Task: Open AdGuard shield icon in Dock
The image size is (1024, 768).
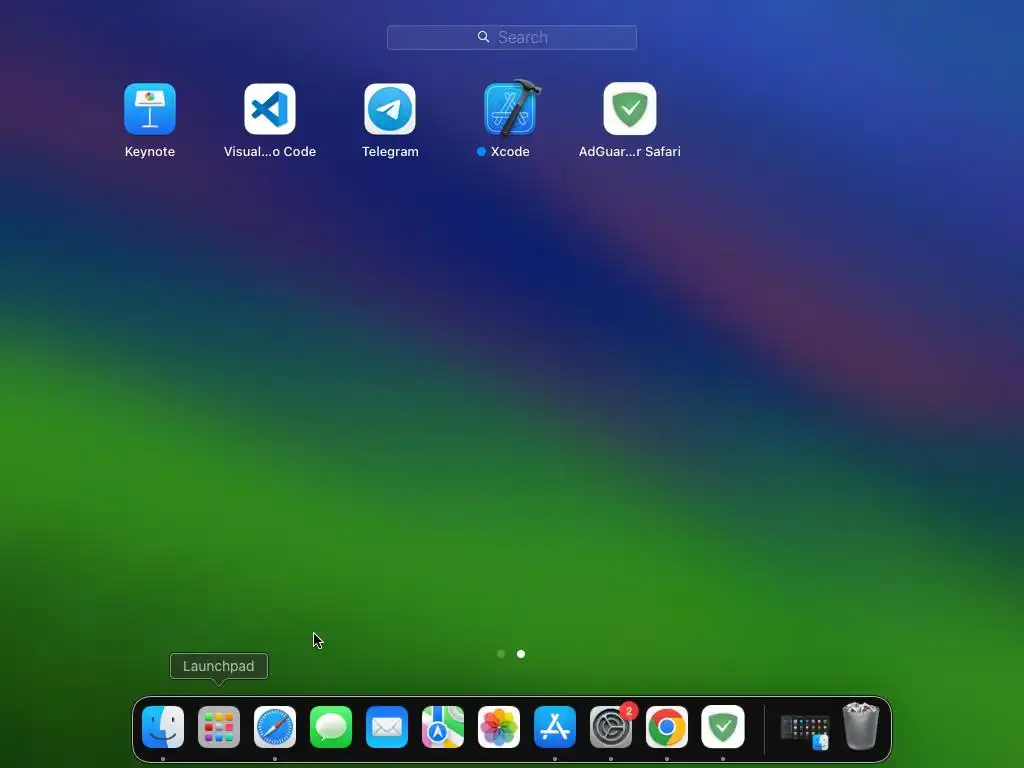Action: 723,727
